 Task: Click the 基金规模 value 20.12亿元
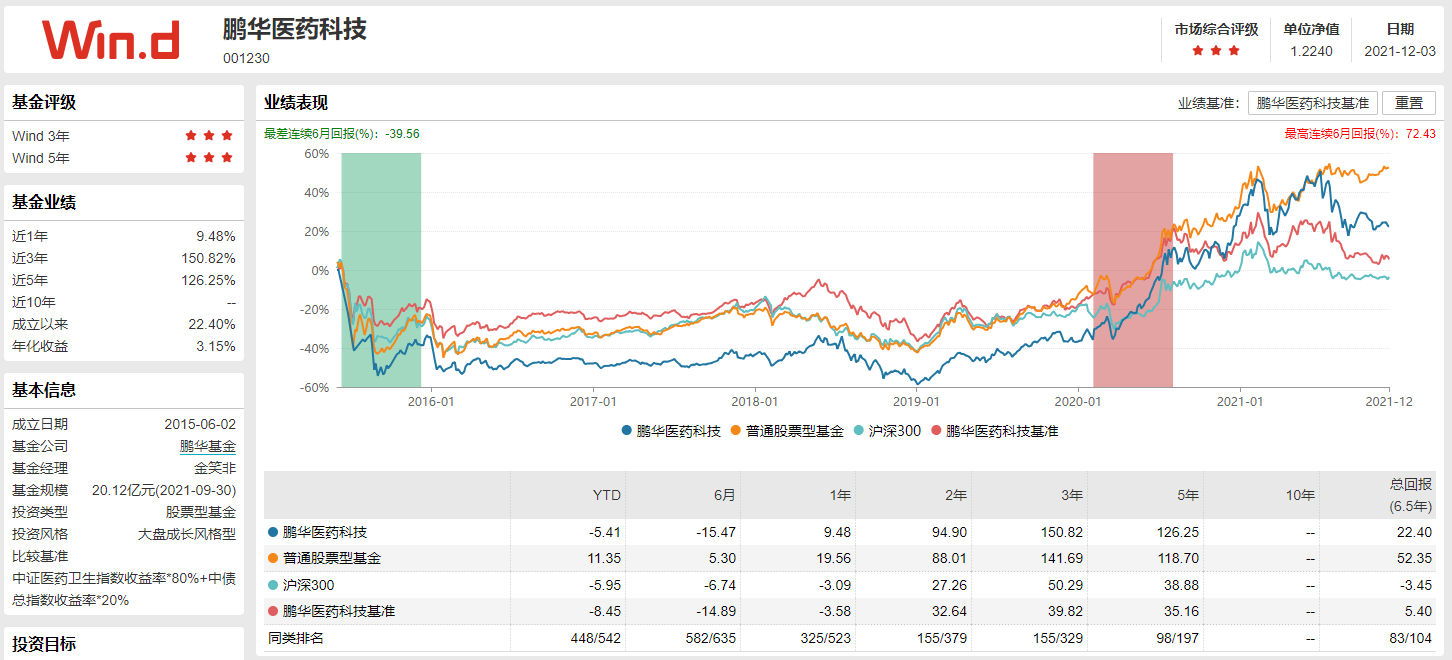[x=164, y=490]
